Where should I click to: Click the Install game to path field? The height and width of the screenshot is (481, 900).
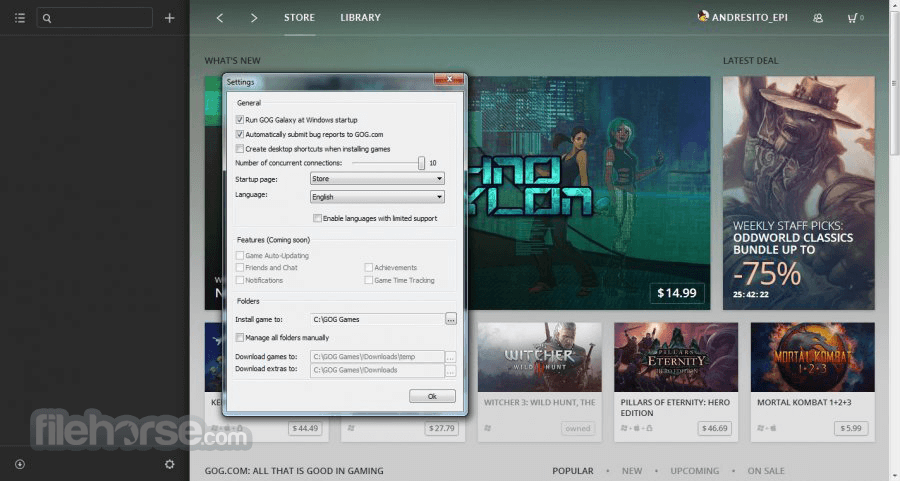point(377,319)
